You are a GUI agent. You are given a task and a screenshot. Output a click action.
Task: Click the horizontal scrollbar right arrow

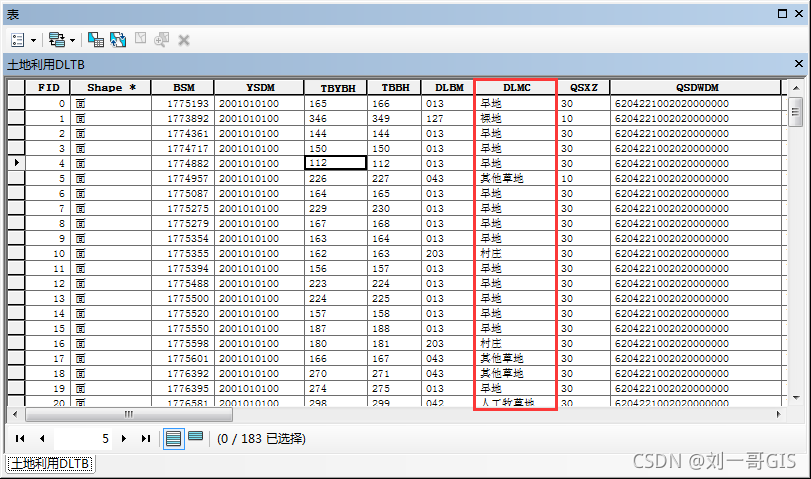tap(778, 414)
